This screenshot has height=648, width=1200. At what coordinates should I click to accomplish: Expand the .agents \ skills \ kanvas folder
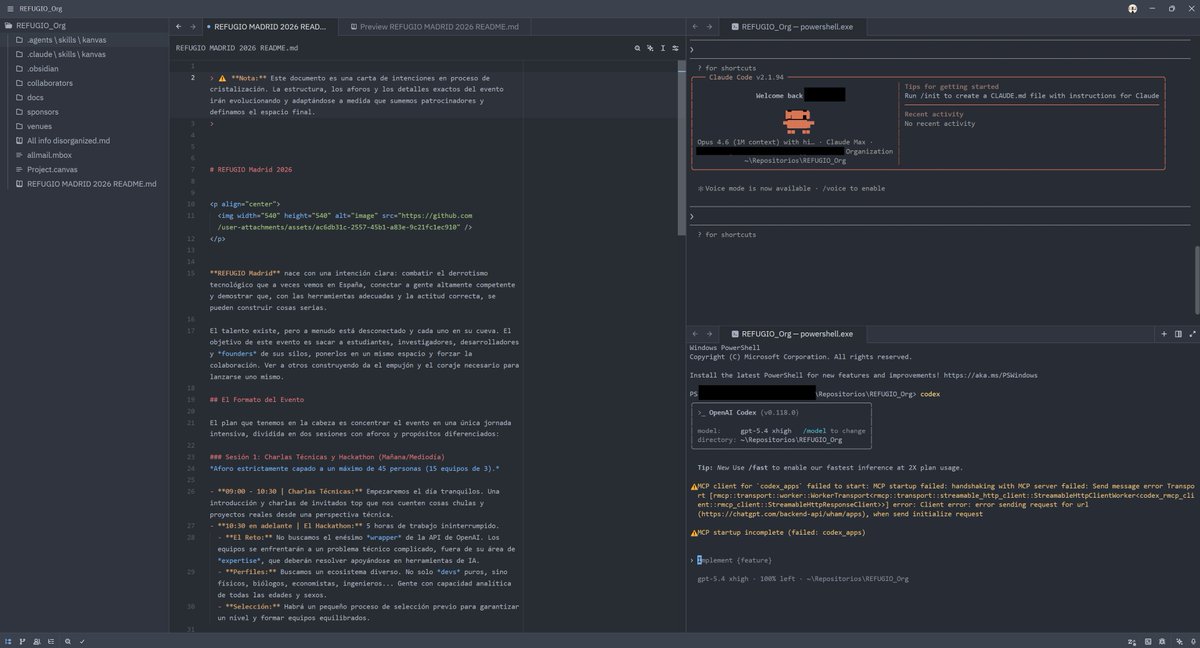(85, 40)
